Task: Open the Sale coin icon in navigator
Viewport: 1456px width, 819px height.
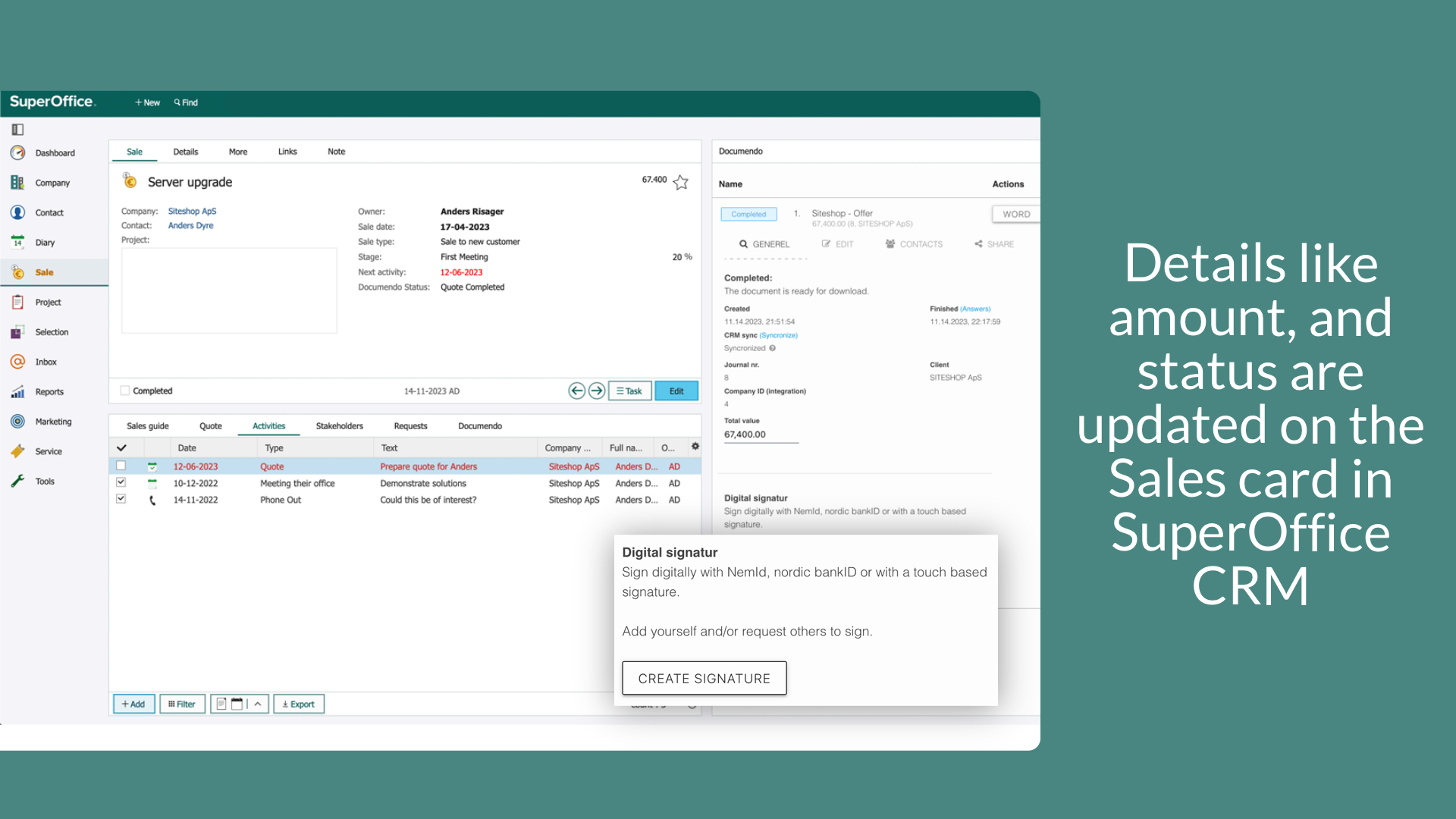Action: (x=17, y=272)
